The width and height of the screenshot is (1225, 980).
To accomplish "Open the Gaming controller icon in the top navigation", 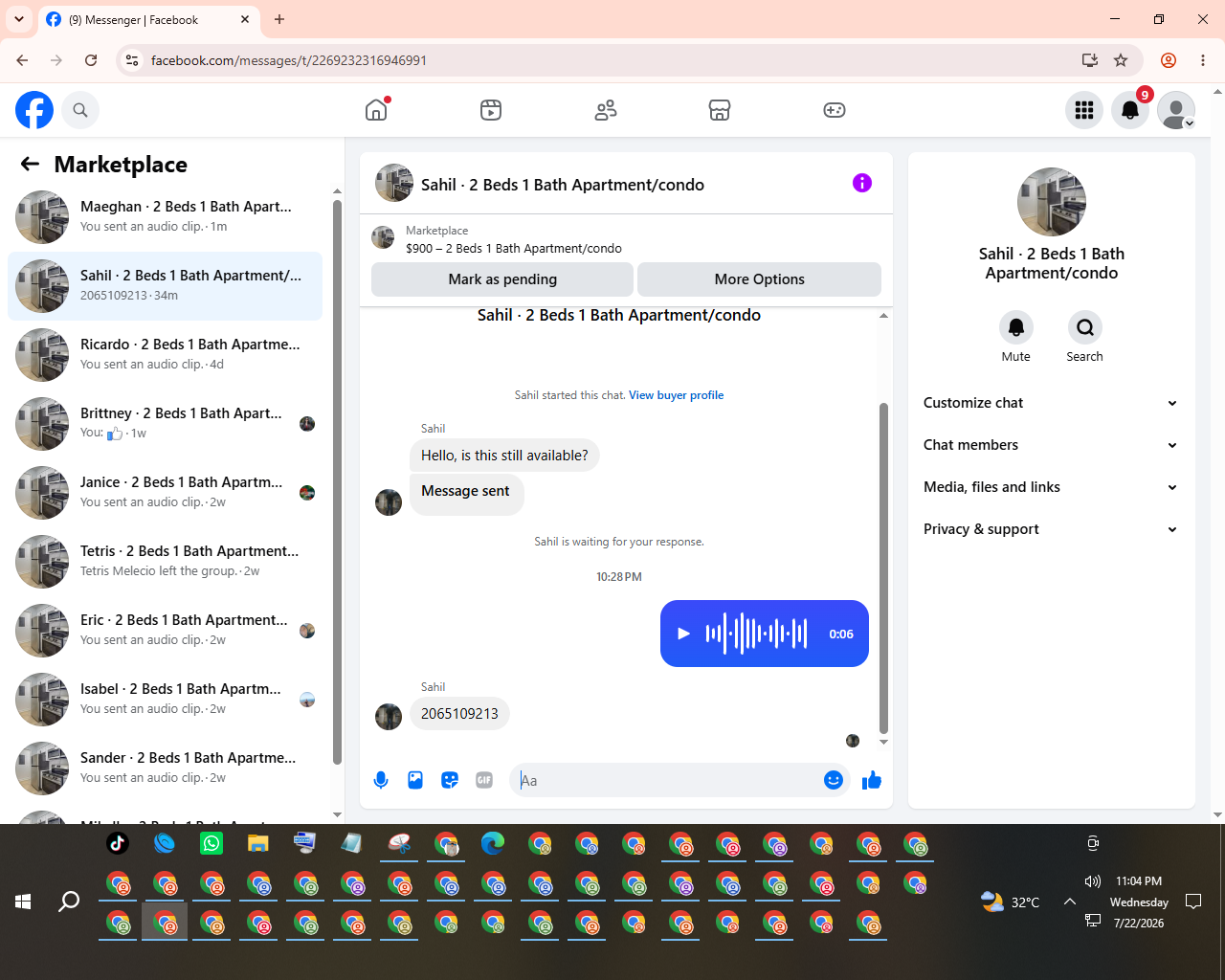I will coord(835,110).
